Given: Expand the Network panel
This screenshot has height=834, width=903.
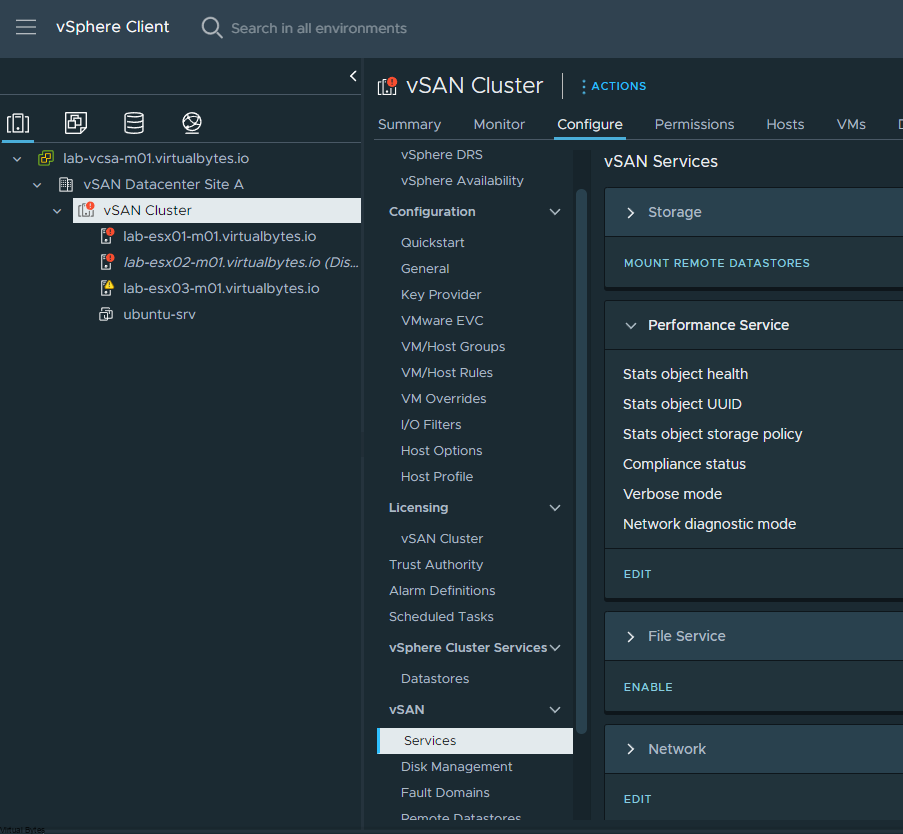Looking at the screenshot, I should tap(631, 749).
